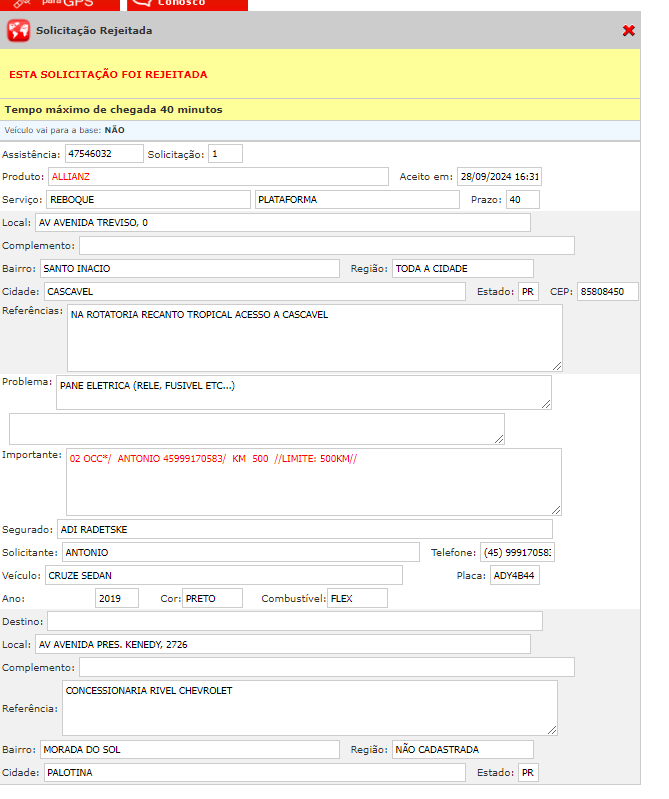Select the Placa field ADY4B44

coord(514,575)
